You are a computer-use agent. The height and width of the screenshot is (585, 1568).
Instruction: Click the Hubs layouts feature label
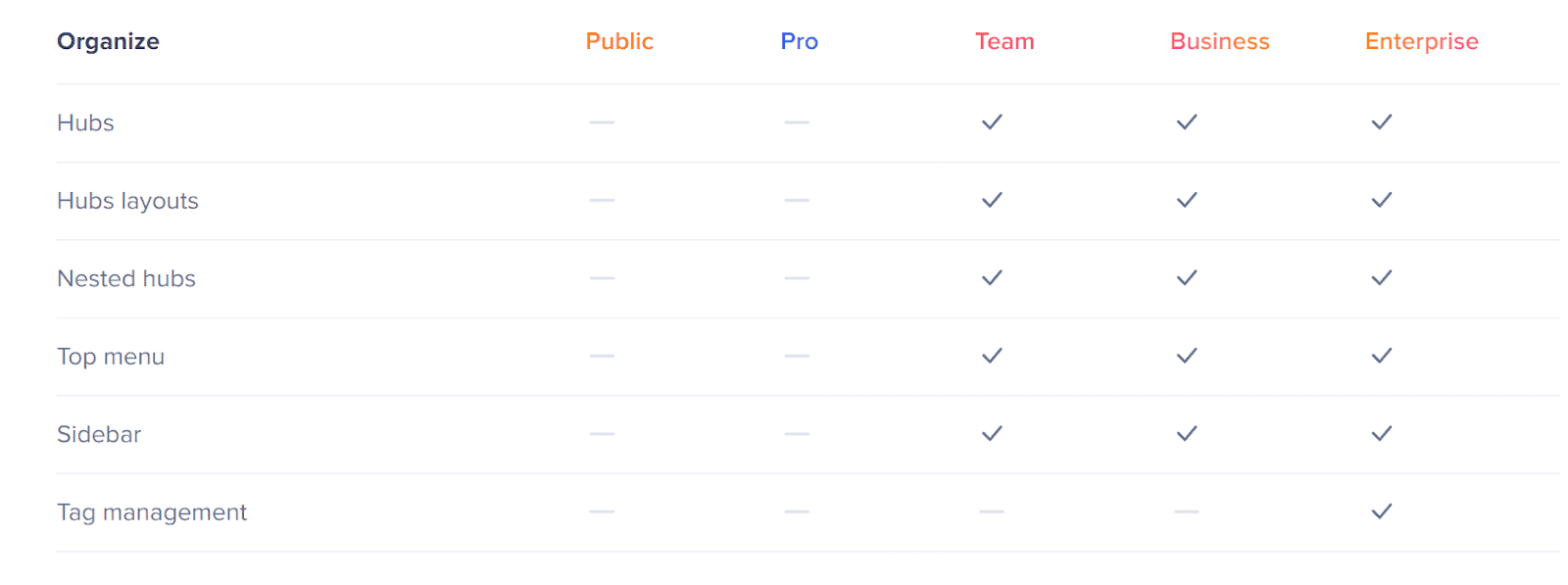[127, 201]
